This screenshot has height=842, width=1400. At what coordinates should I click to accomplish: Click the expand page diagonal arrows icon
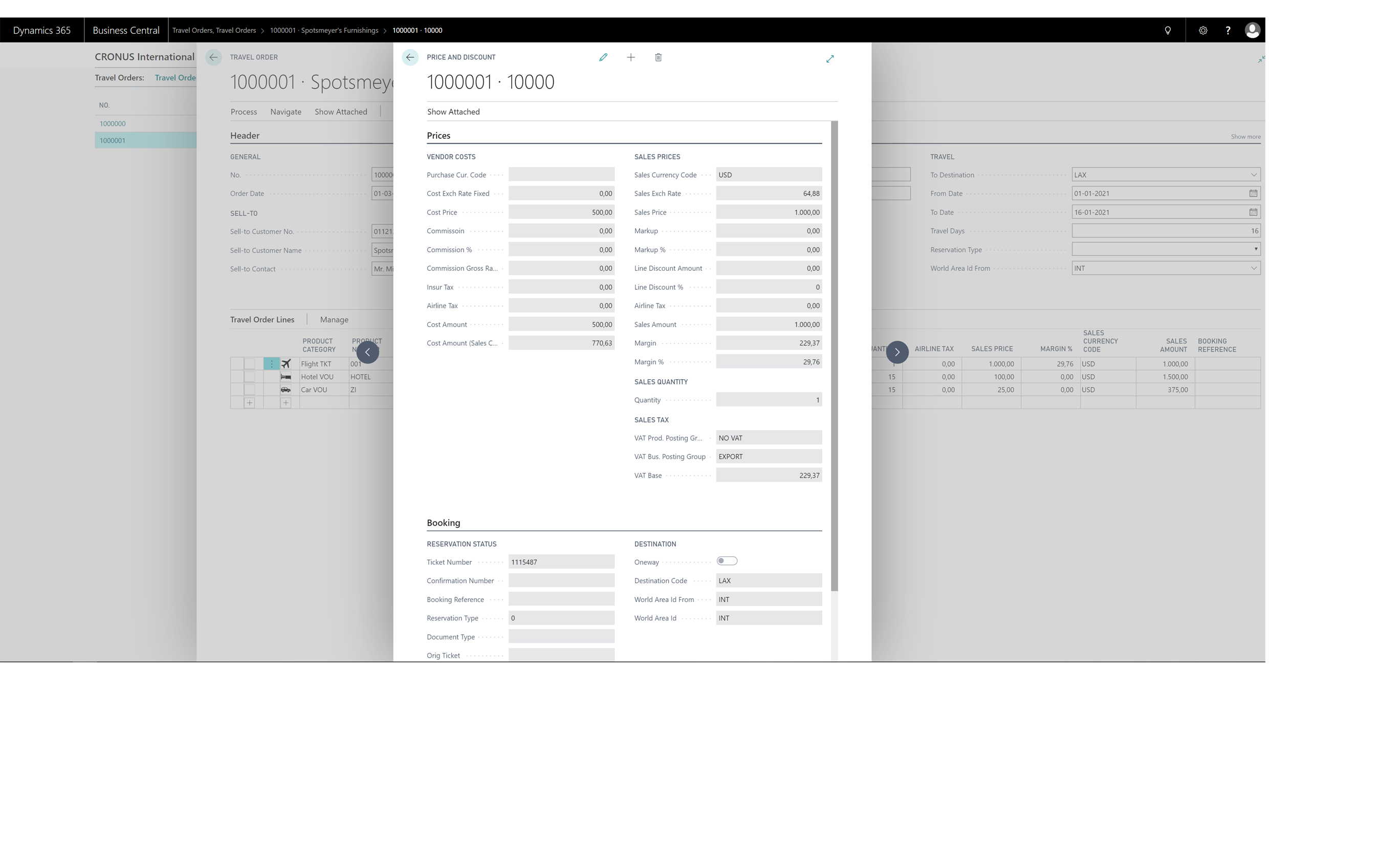(x=829, y=58)
